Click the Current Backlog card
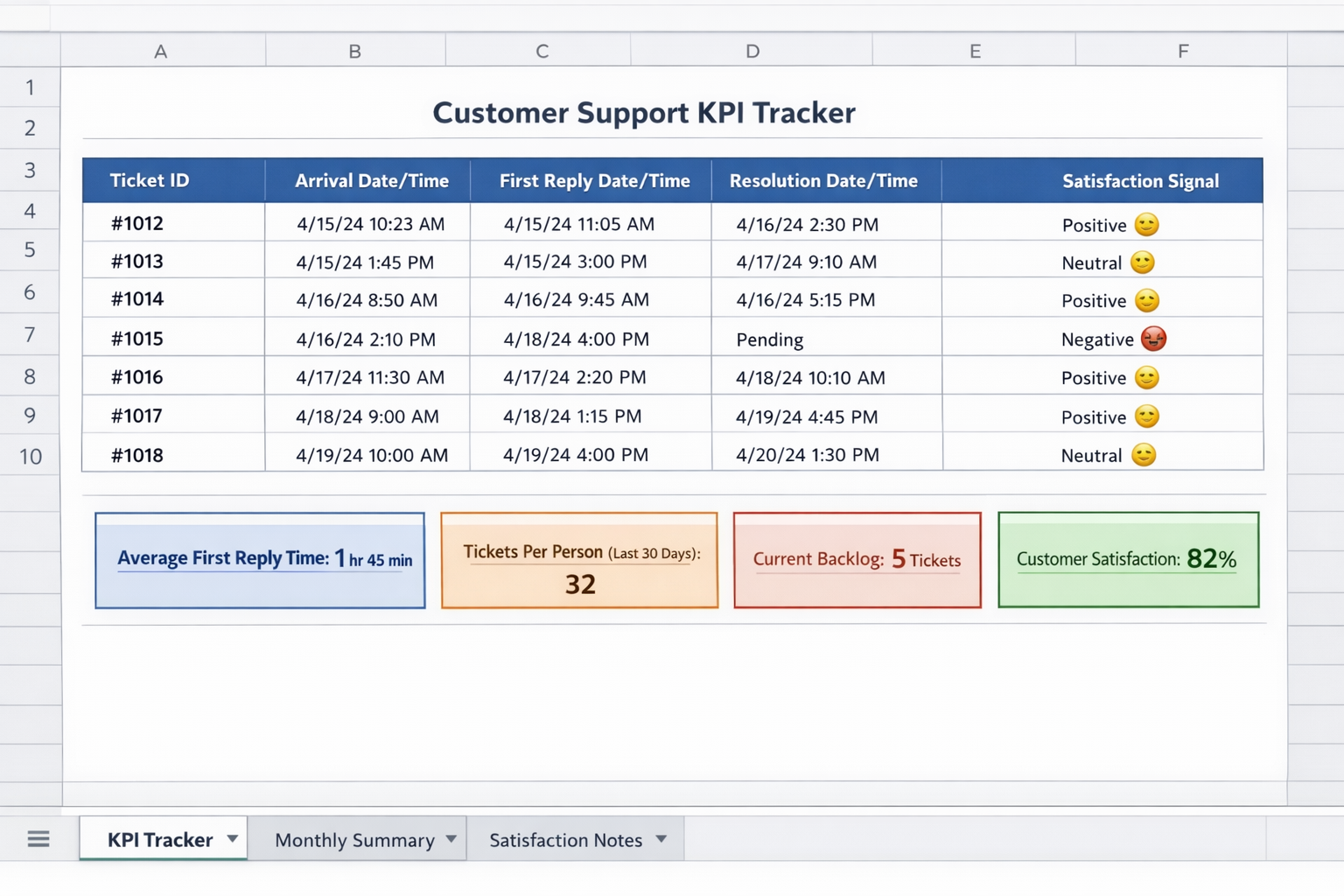The height and width of the screenshot is (896, 1344). pos(856,560)
